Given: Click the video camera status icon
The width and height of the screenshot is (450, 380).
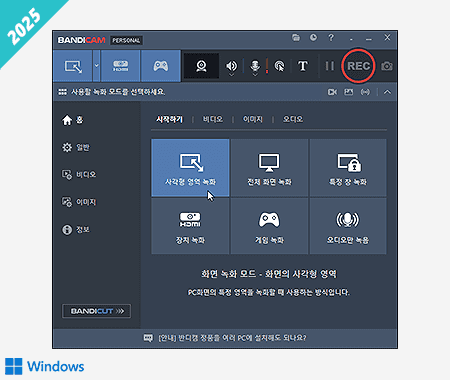Looking at the screenshot, I should coord(332,92).
